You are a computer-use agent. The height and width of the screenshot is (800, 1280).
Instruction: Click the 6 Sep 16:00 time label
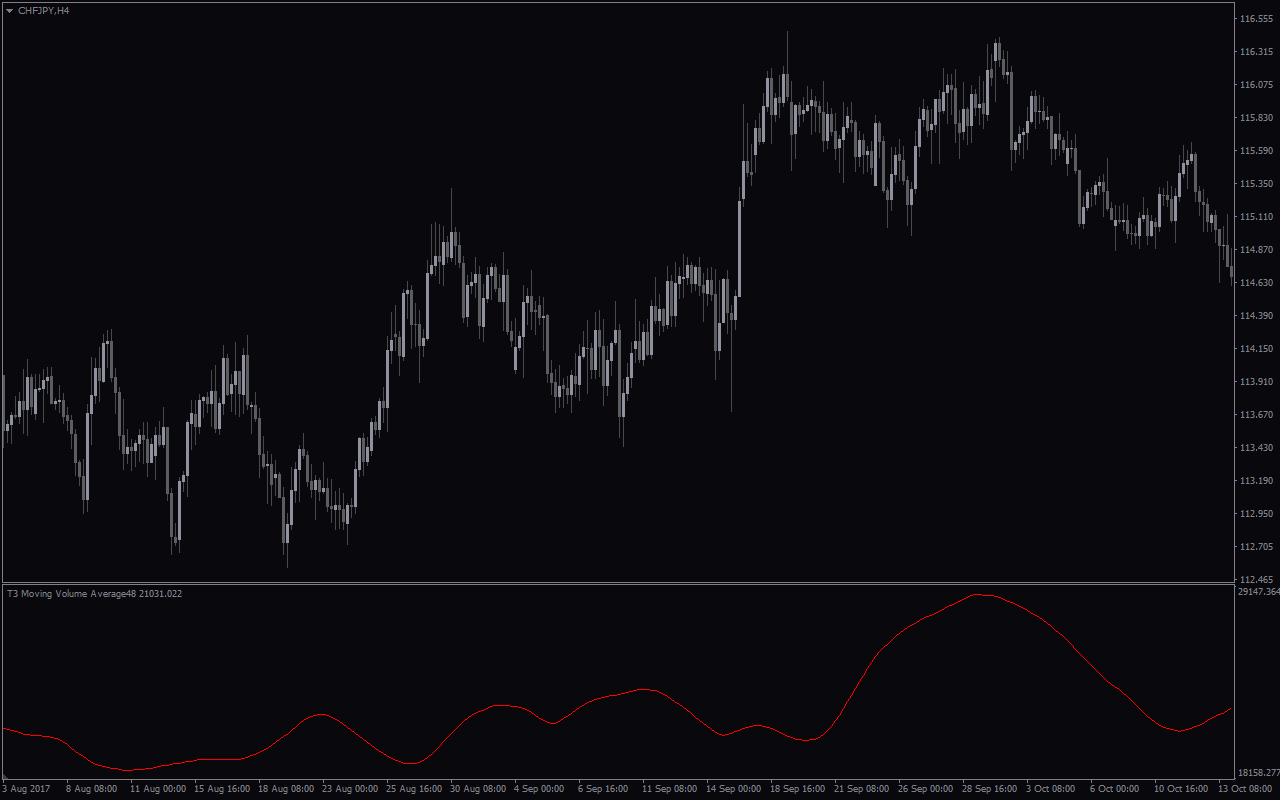point(603,789)
